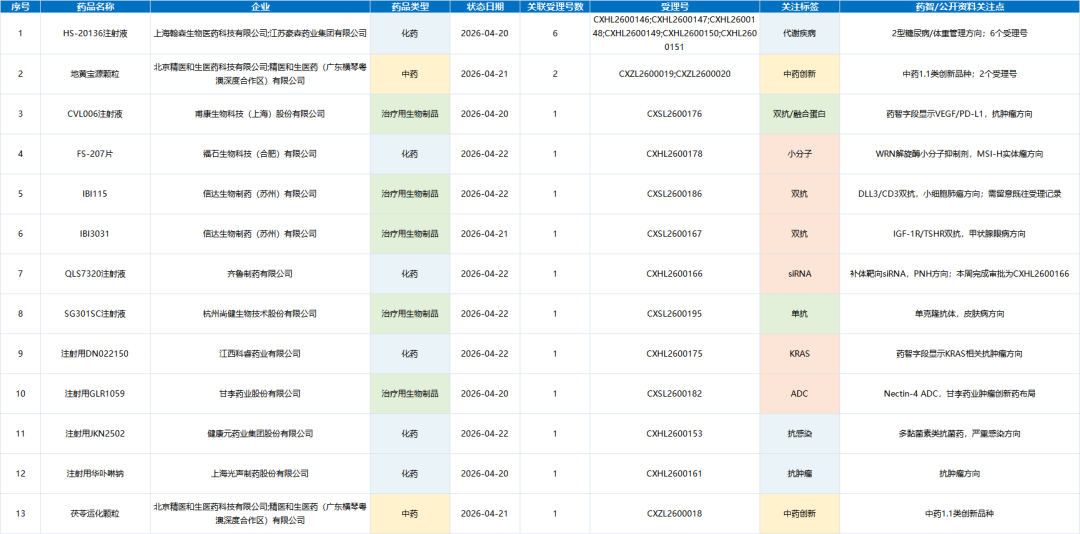
Task: Select the CVL006注射液 cell
Action: point(95,114)
